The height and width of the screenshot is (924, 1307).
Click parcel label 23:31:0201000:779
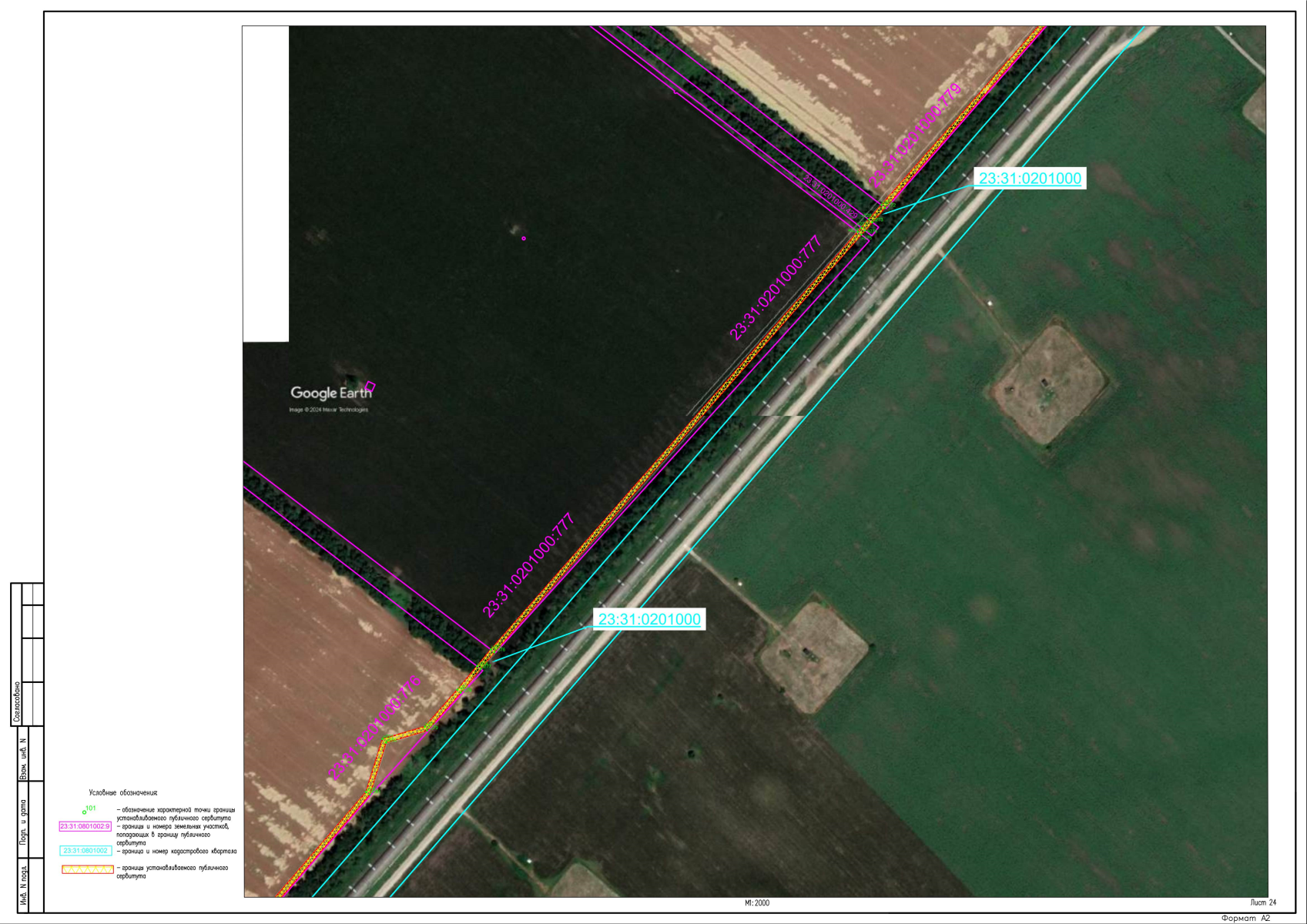(x=915, y=136)
